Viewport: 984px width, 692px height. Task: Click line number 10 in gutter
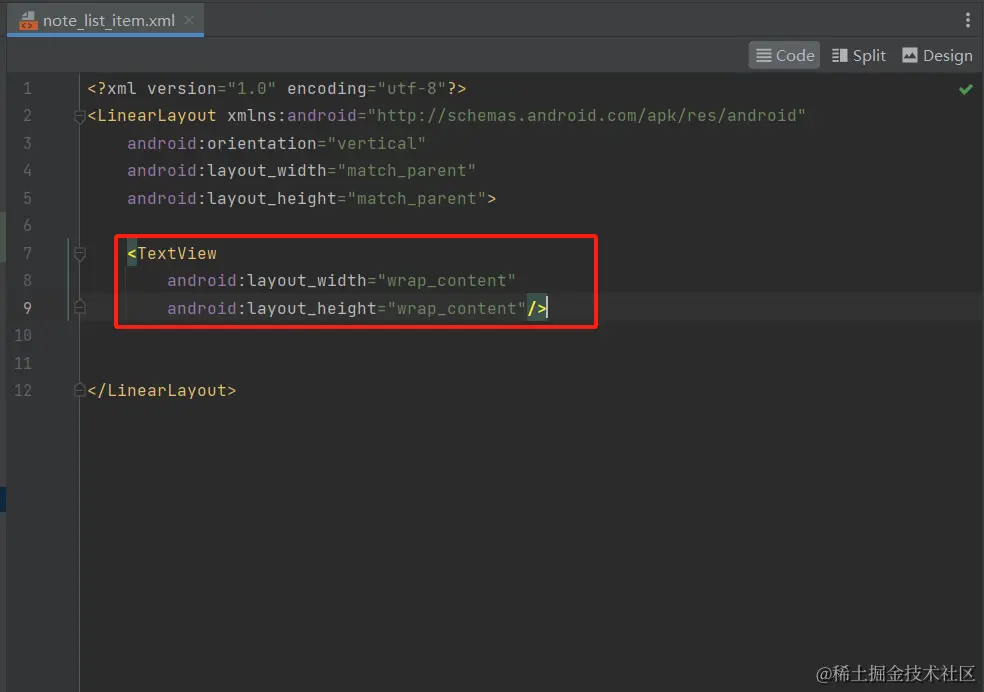click(23, 335)
